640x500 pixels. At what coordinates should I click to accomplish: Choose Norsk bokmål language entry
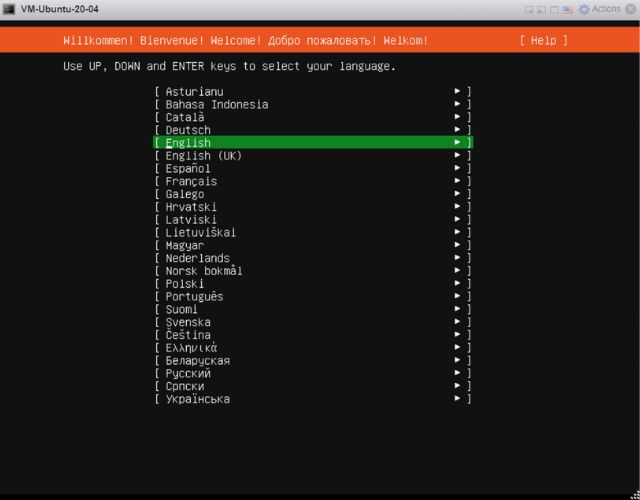pyautogui.click(x=313, y=271)
